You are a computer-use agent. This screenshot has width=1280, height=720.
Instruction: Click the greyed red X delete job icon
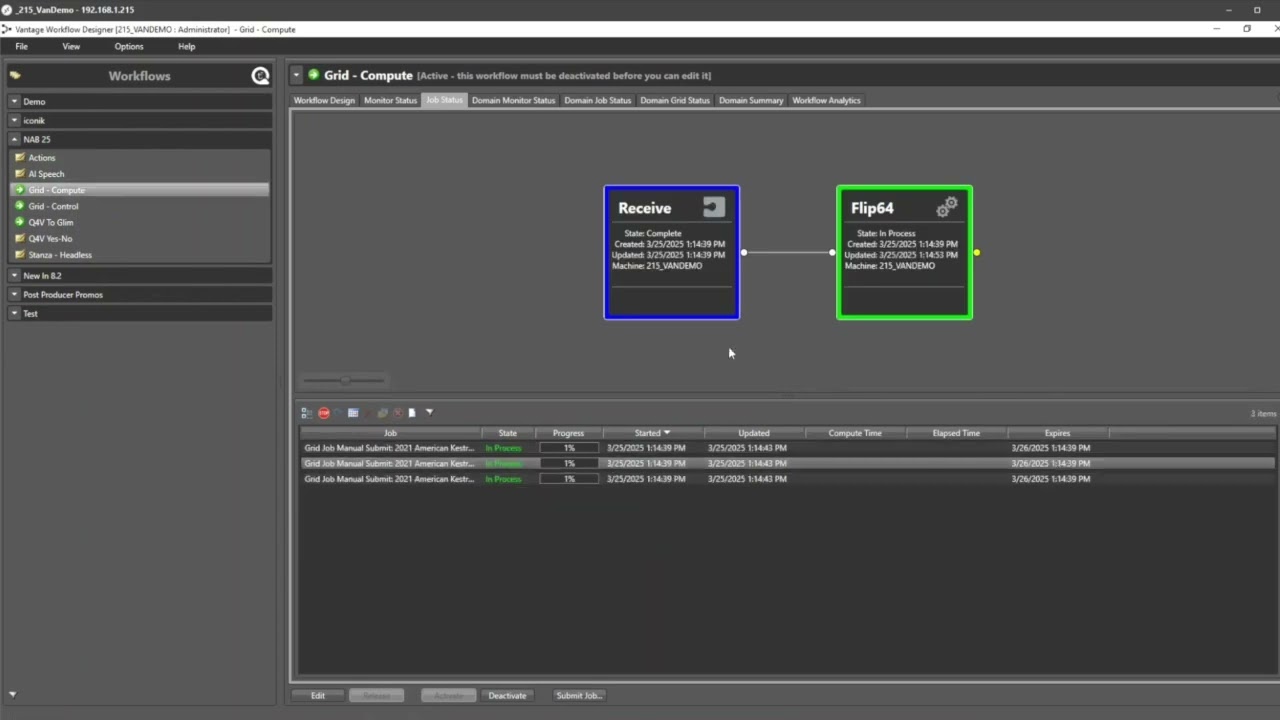398,413
